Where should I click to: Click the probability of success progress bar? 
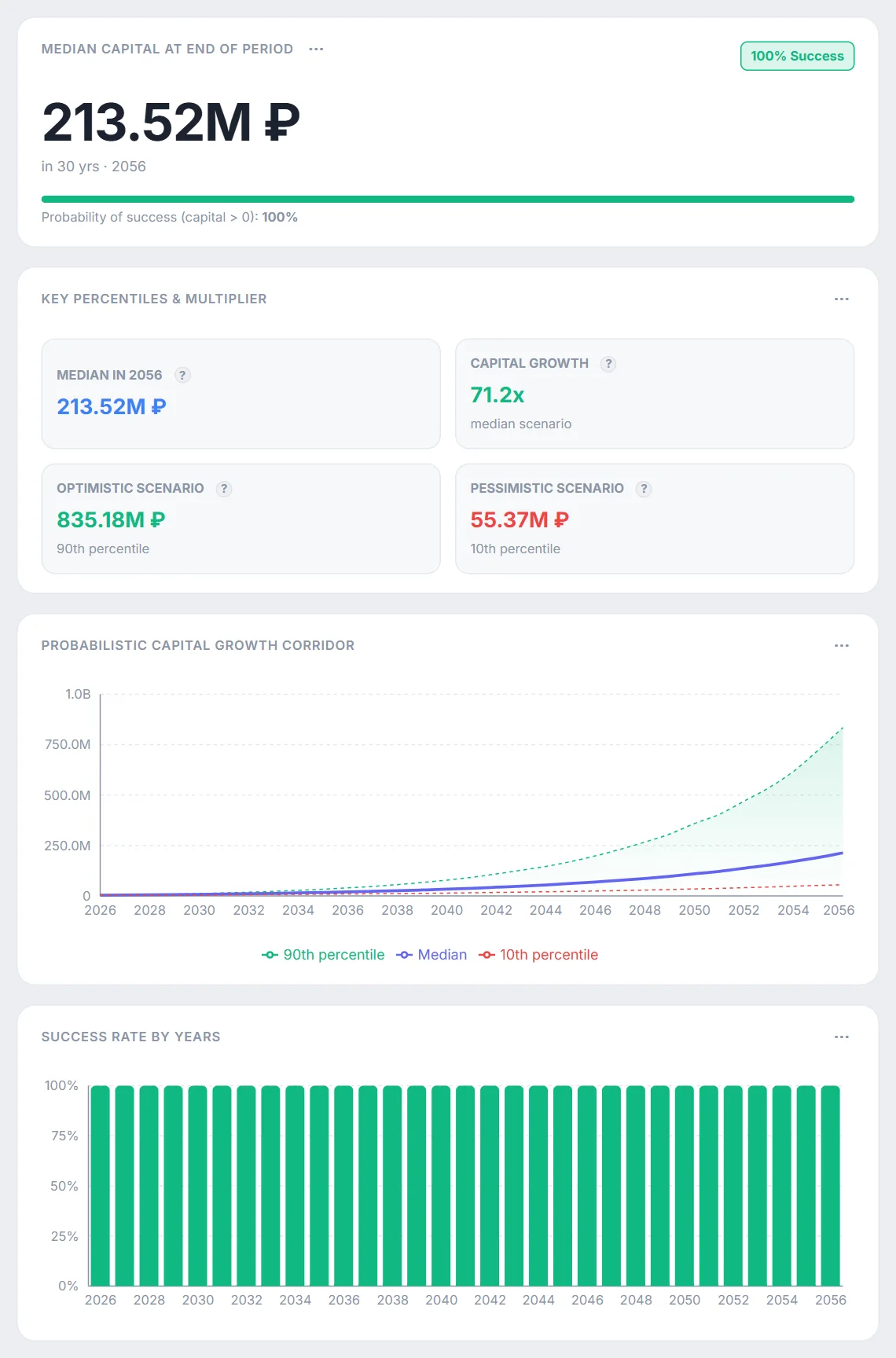(448, 199)
